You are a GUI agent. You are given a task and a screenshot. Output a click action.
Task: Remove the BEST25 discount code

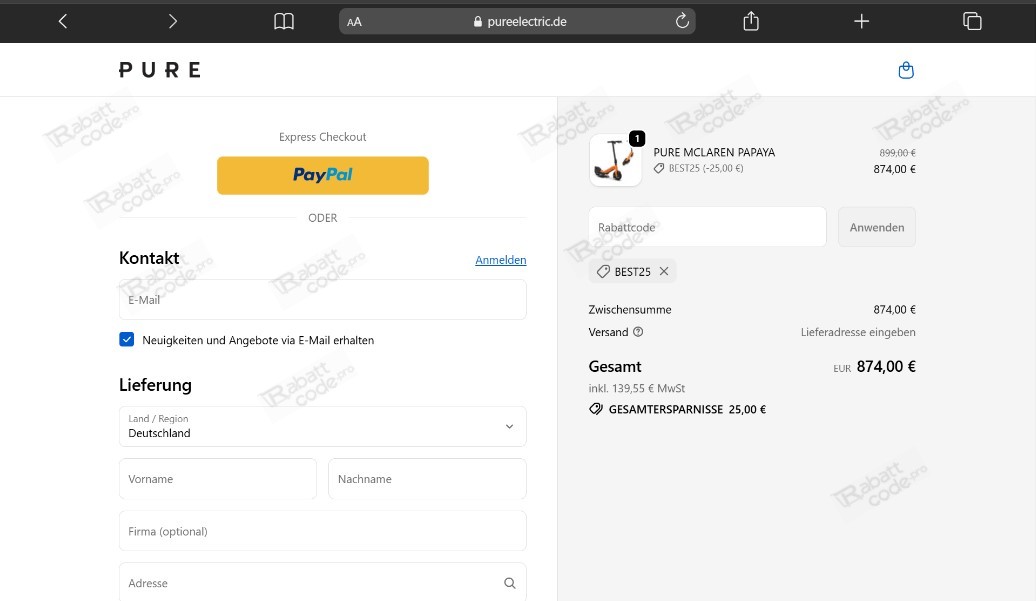pos(663,272)
